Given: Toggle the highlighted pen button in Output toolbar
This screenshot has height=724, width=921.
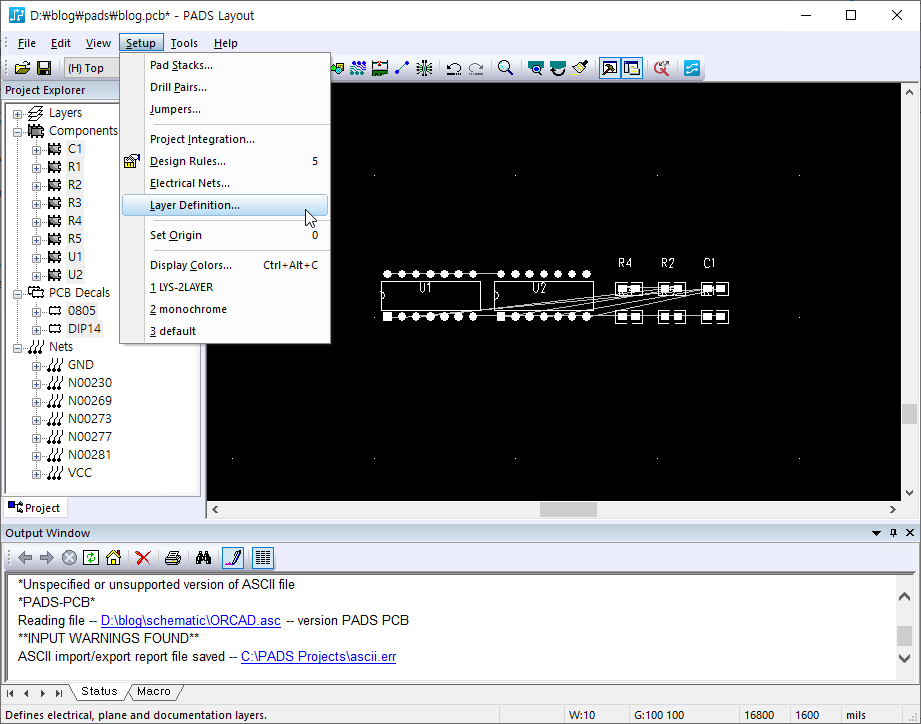Looking at the screenshot, I should pyautogui.click(x=233, y=558).
